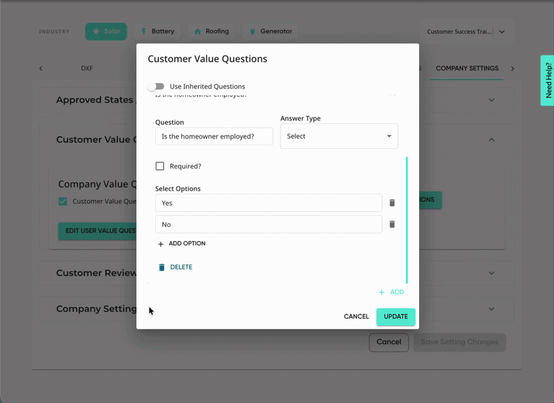Click the ADD question button
The height and width of the screenshot is (403, 554).
pyautogui.click(x=391, y=292)
